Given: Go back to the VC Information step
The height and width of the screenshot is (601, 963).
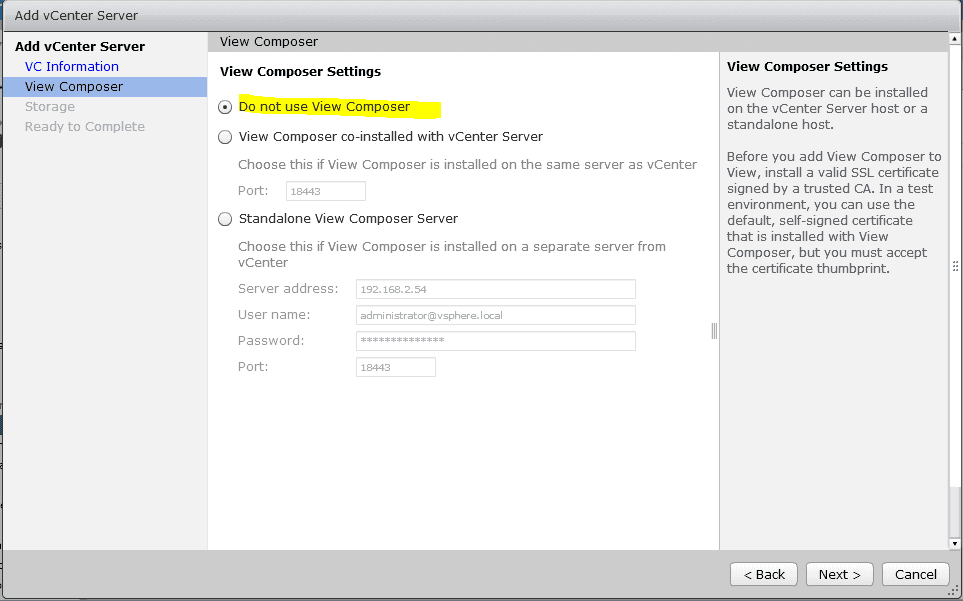Looking at the screenshot, I should coord(71,66).
